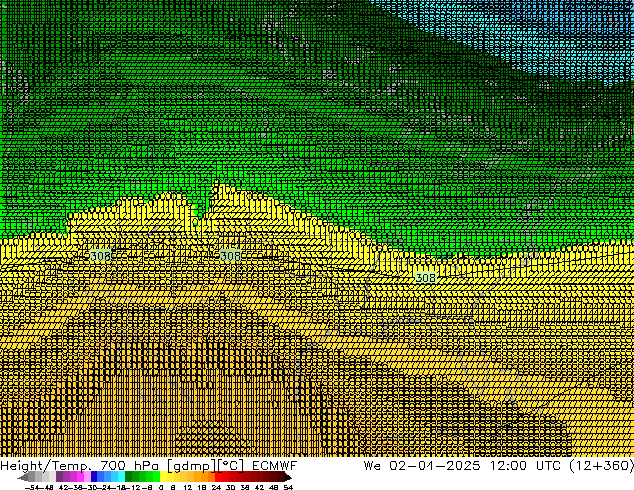Viewport: 634px width, 490px height.
Task: Click the '24' legend scale value
Action: (216, 487)
